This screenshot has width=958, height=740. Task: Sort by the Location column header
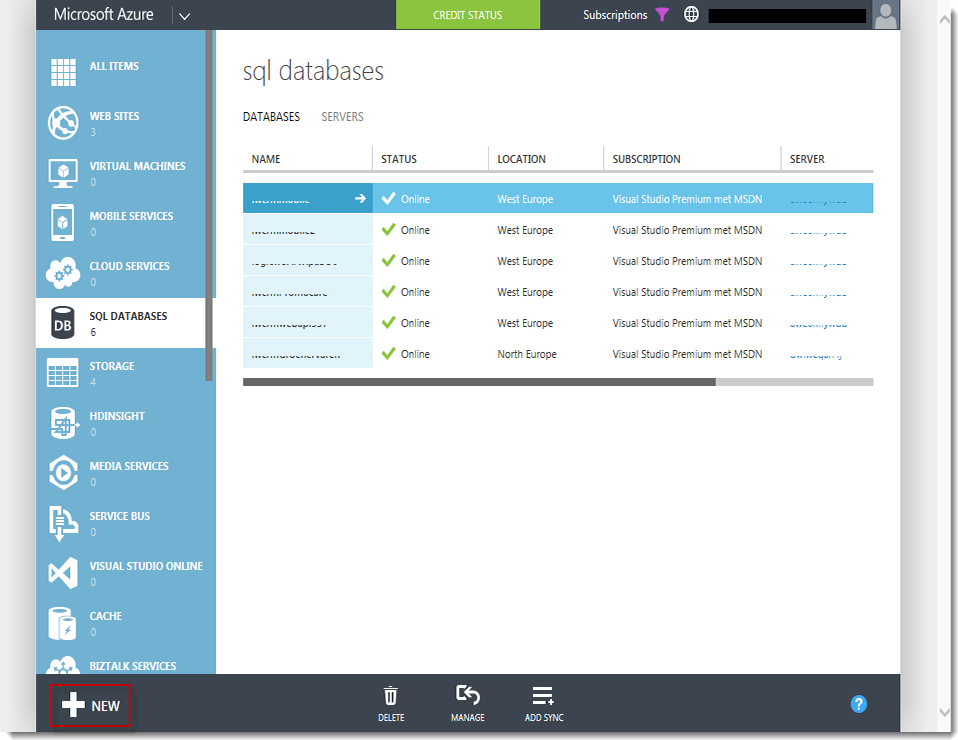[x=521, y=159]
